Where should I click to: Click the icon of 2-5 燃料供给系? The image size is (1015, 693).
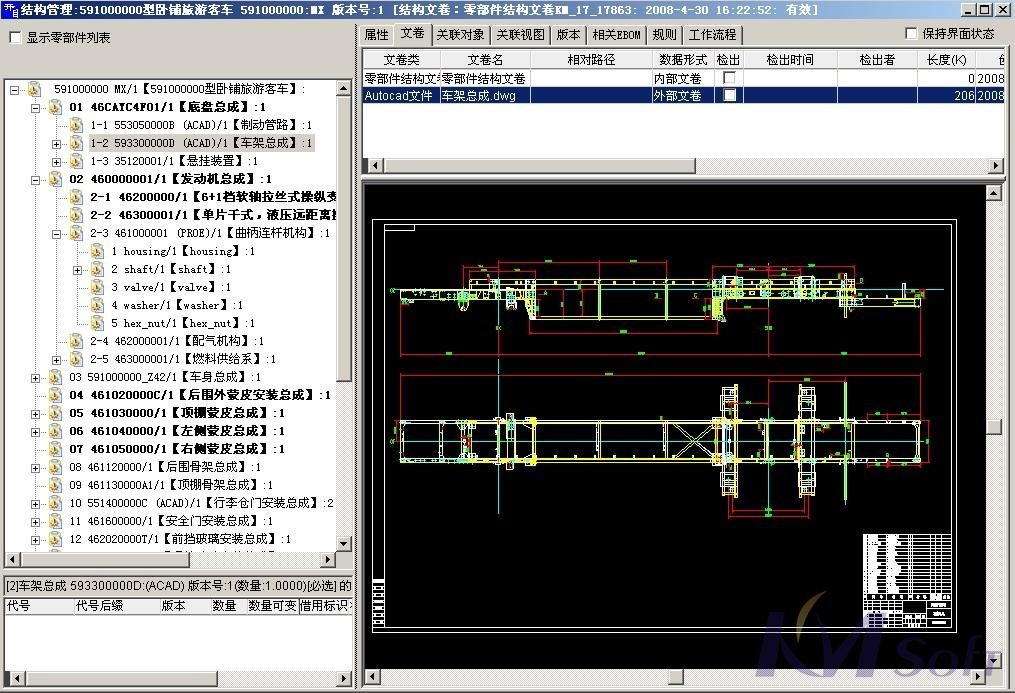[x=76, y=359]
